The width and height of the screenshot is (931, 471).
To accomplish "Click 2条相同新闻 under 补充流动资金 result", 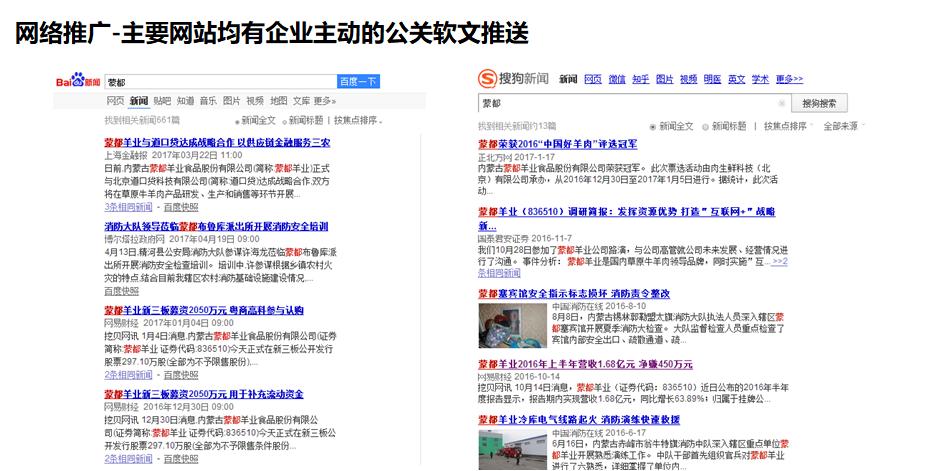I will coord(128,459).
